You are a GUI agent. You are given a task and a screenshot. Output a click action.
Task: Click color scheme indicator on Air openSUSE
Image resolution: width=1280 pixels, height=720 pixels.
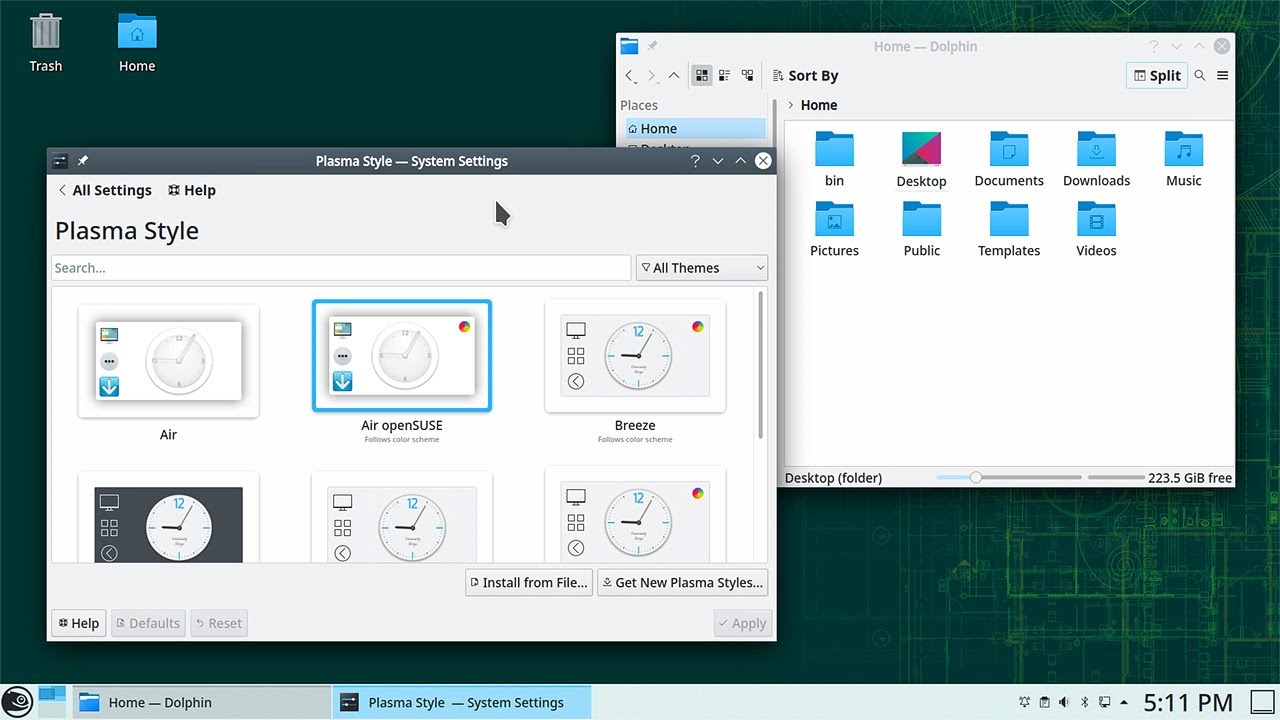click(x=464, y=326)
